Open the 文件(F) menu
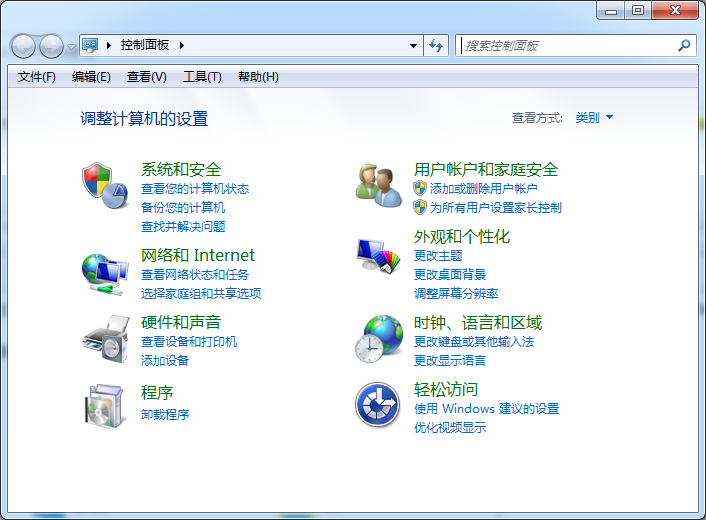The image size is (706, 520). 37,77
